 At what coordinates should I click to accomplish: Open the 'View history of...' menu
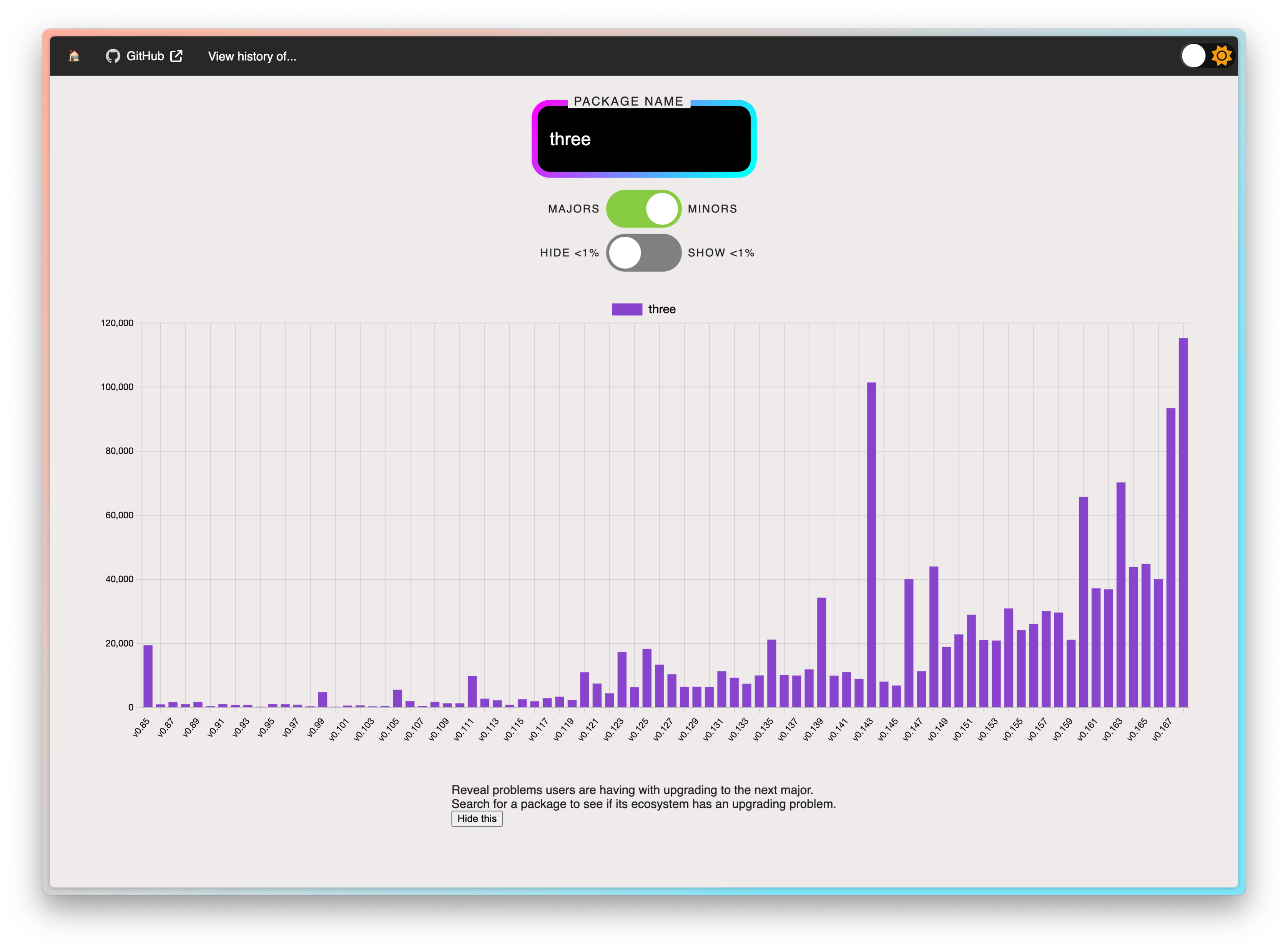[252, 56]
